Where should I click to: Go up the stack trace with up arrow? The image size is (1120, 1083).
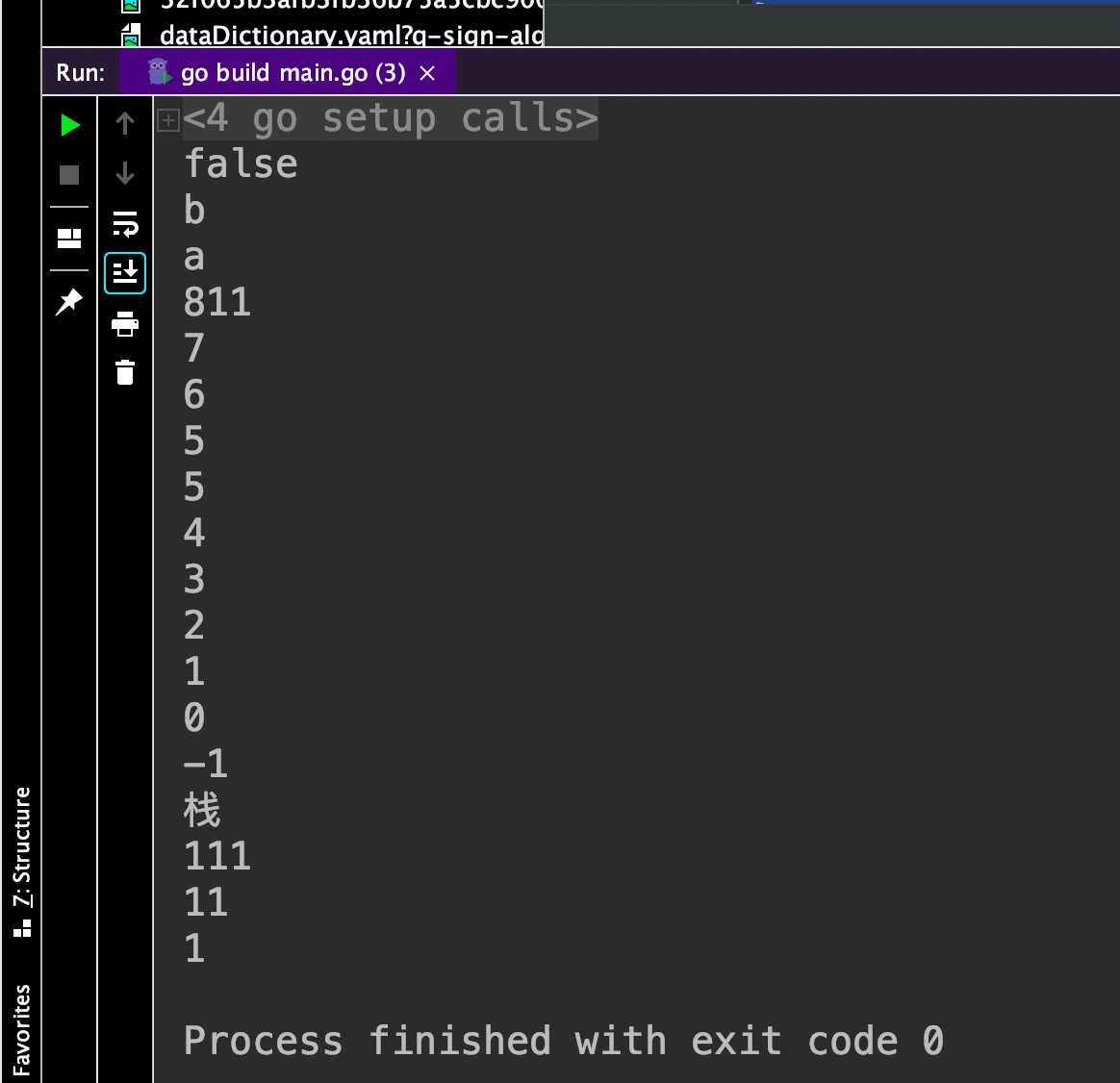pyautogui.click(x=125, y=123)
